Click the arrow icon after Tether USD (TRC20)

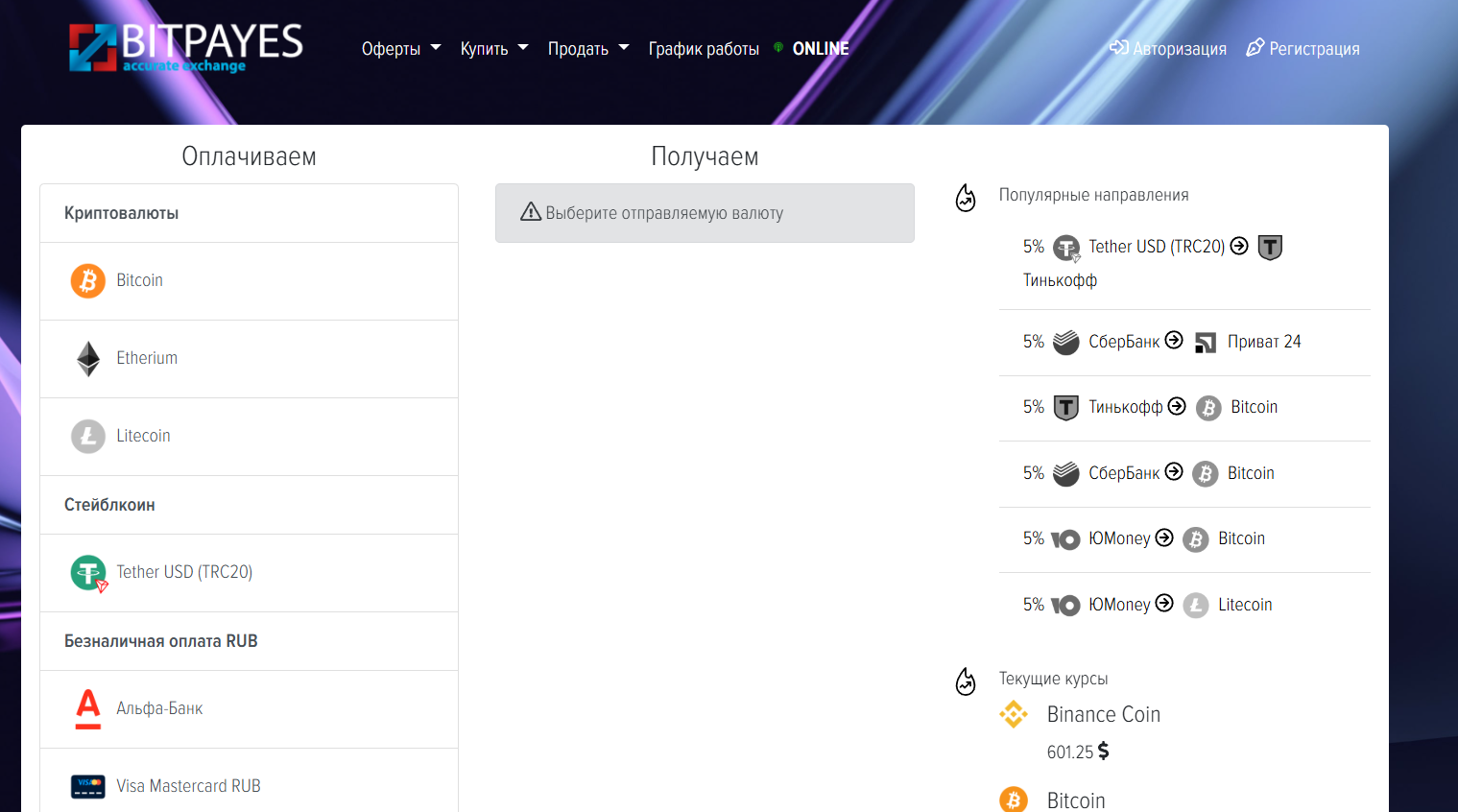coord(1239,246)
